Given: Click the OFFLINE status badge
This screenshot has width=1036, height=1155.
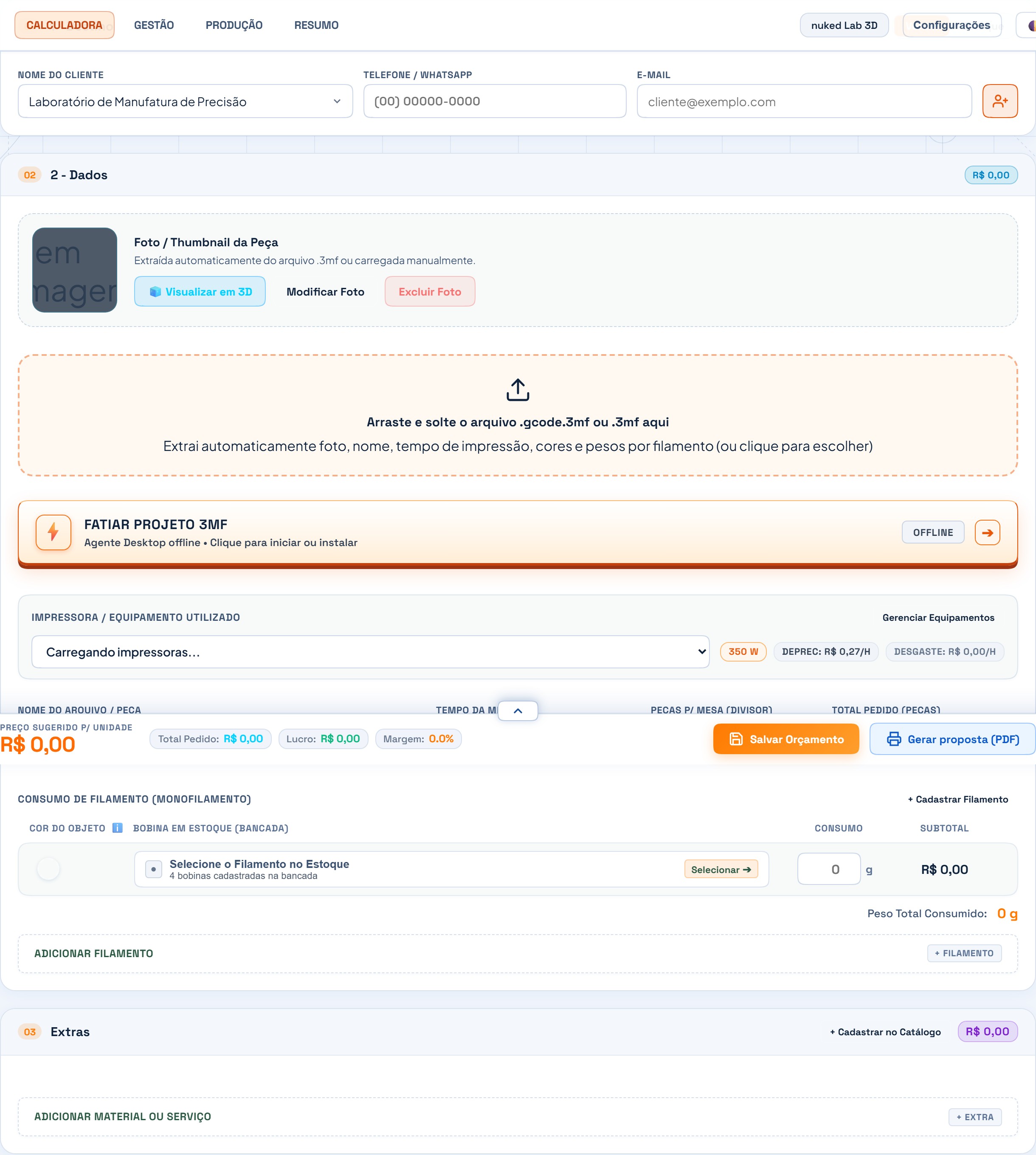Looking at the screenshot, I should 933,532.
